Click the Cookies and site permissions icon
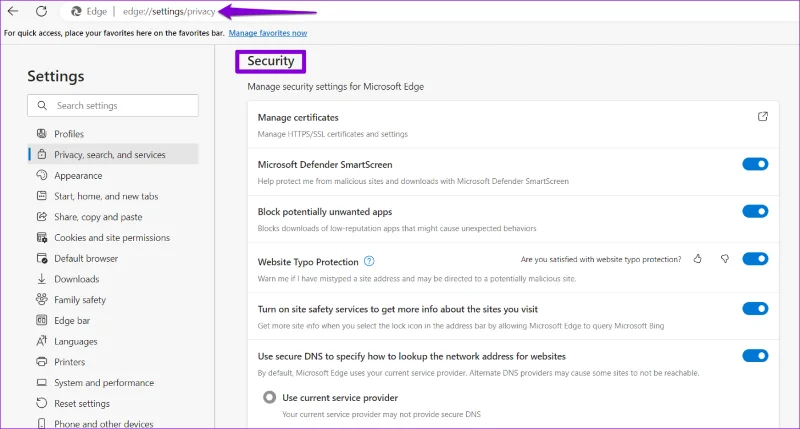Viewport: 800px width, 429px height. point(42,237)
